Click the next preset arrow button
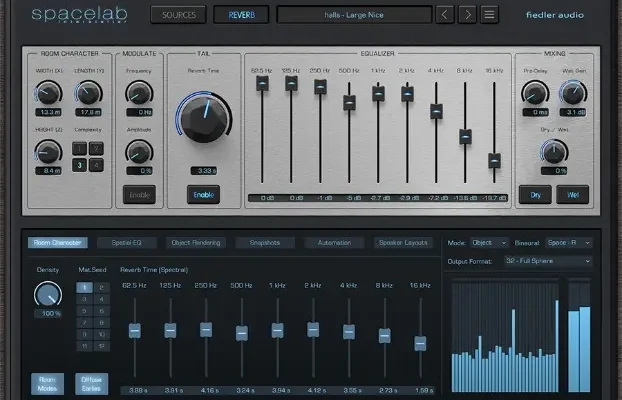The width and height of the screenshot is (622, 400). 466,14
